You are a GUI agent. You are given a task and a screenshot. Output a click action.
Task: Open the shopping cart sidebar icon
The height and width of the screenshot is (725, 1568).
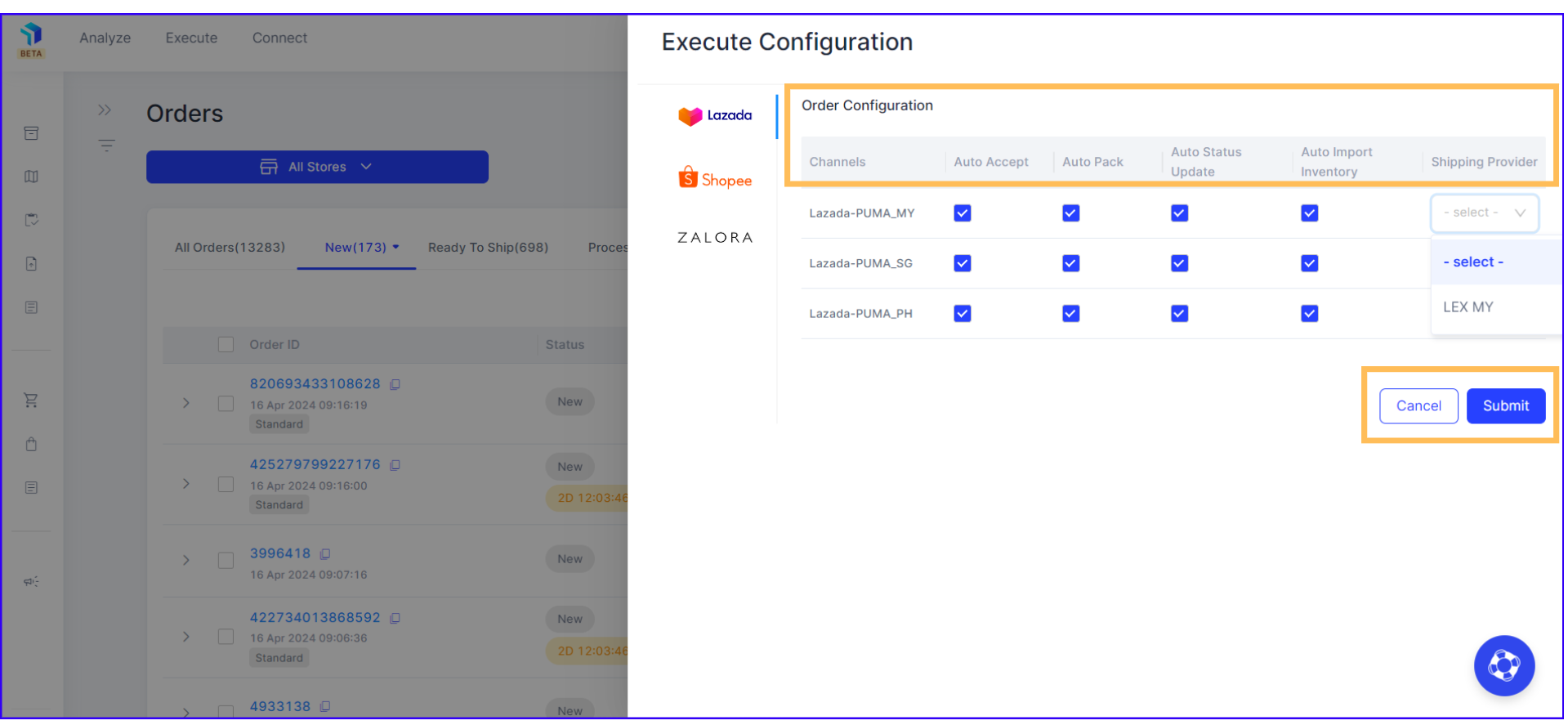pos(31,401)
